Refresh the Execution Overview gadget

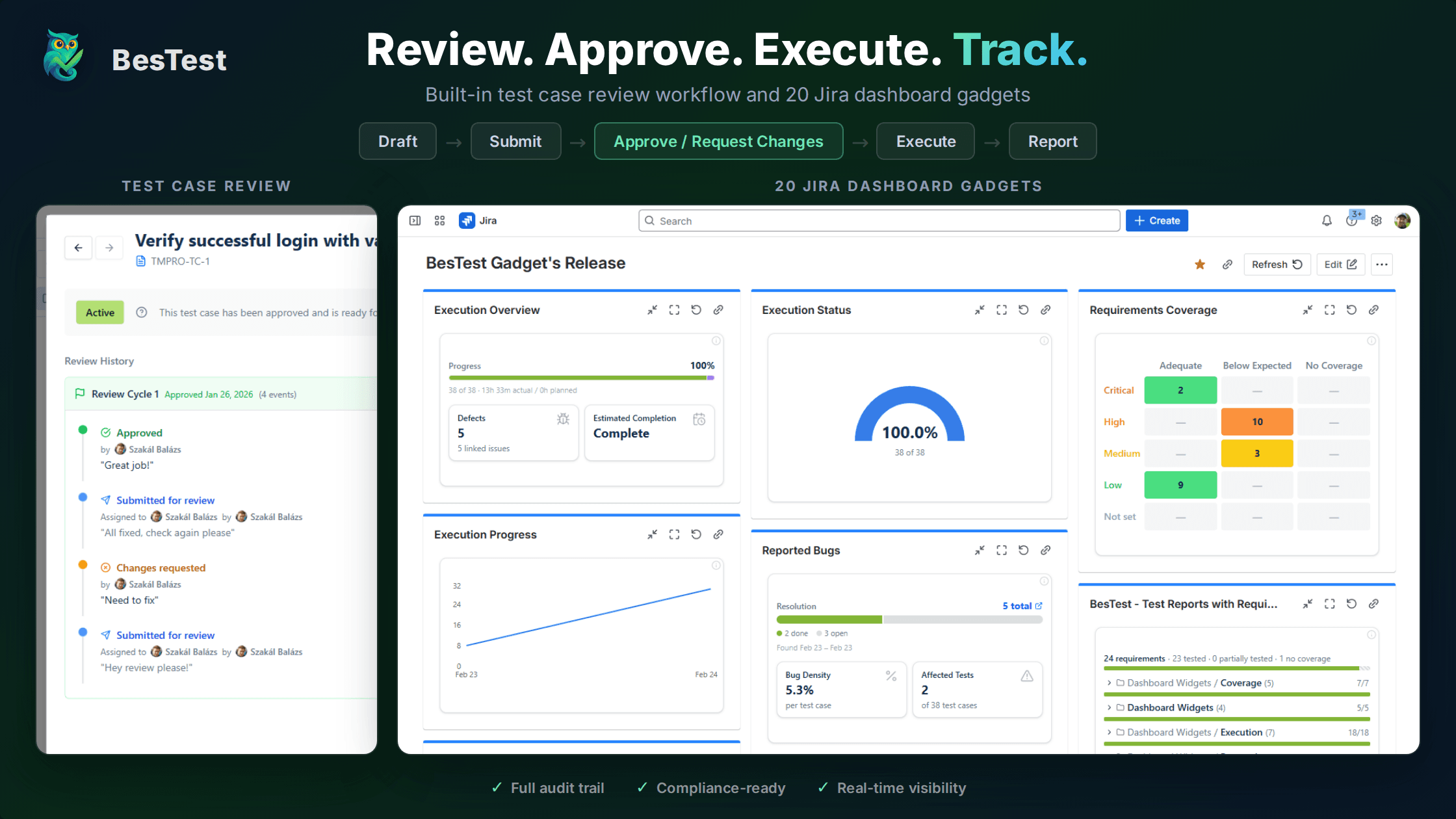[696, 310]
